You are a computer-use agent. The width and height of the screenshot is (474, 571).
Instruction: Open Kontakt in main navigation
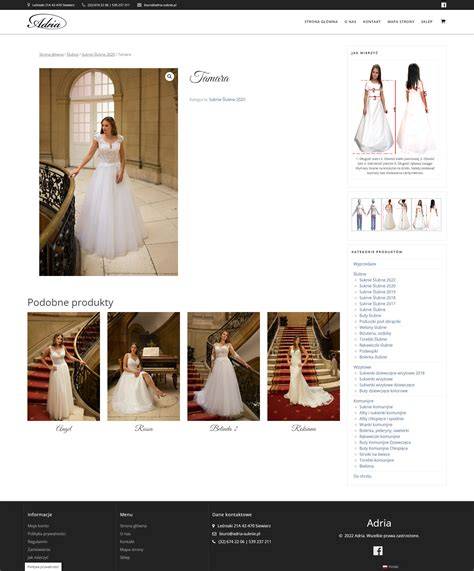[372, 22]
